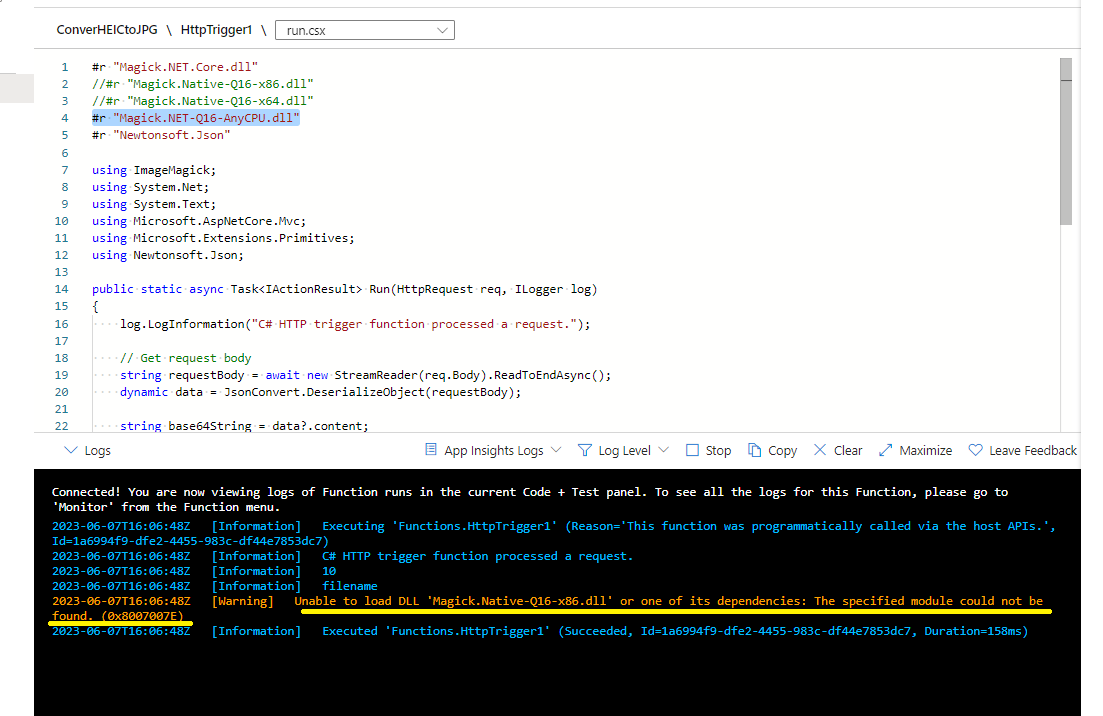Select Leave Feedback in the toolbar

(x=1032, y=450)
